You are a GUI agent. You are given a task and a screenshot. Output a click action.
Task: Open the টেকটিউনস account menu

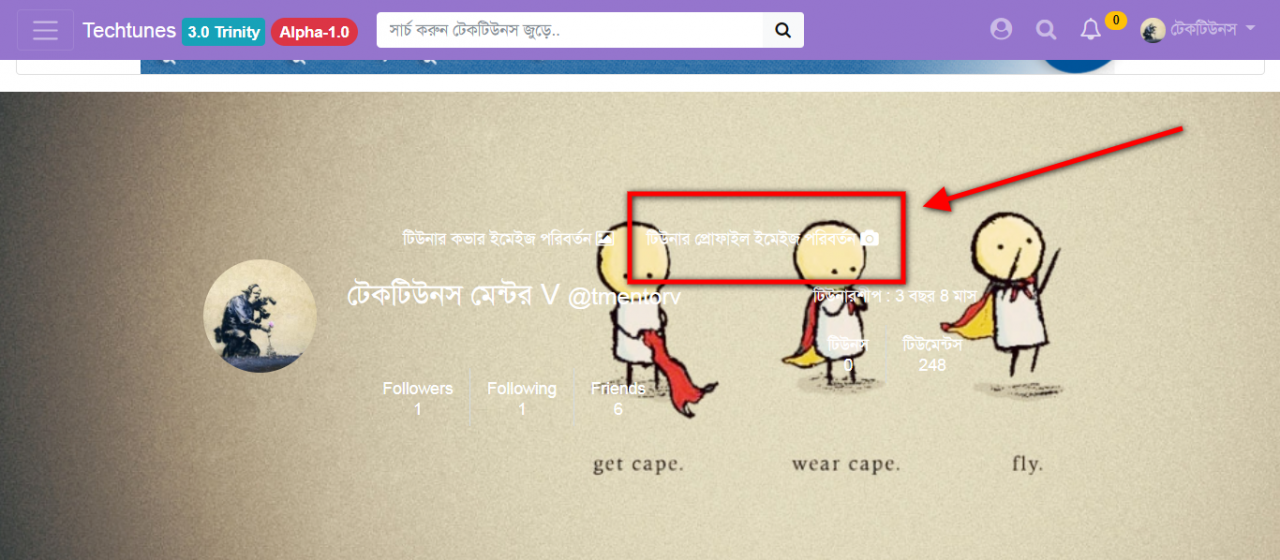[x=1198, y=30]
